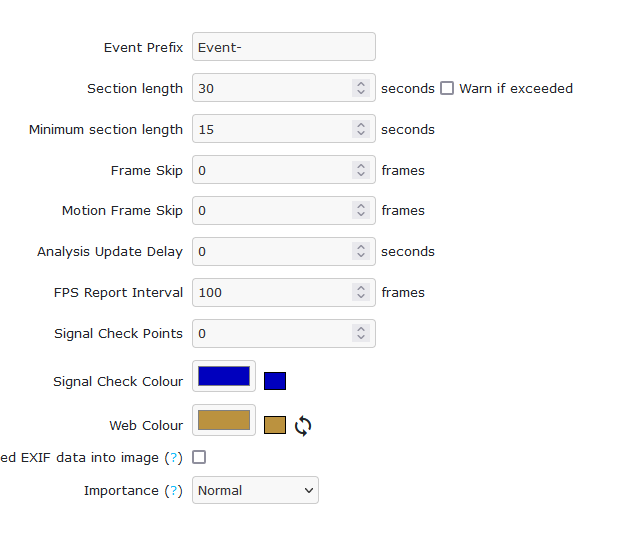Open the Signal Check Colour picker
Viewport: 638px width, 535px height.
click(x=224, y=376)
